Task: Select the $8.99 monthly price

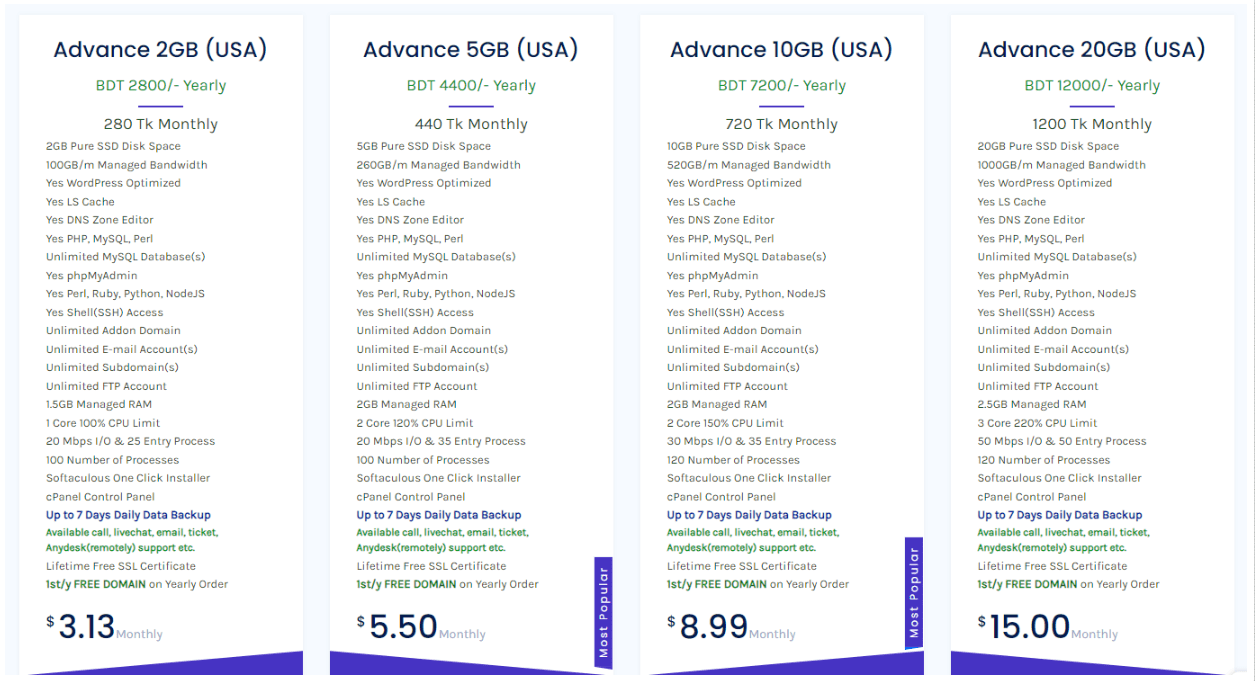Action: 713,627
